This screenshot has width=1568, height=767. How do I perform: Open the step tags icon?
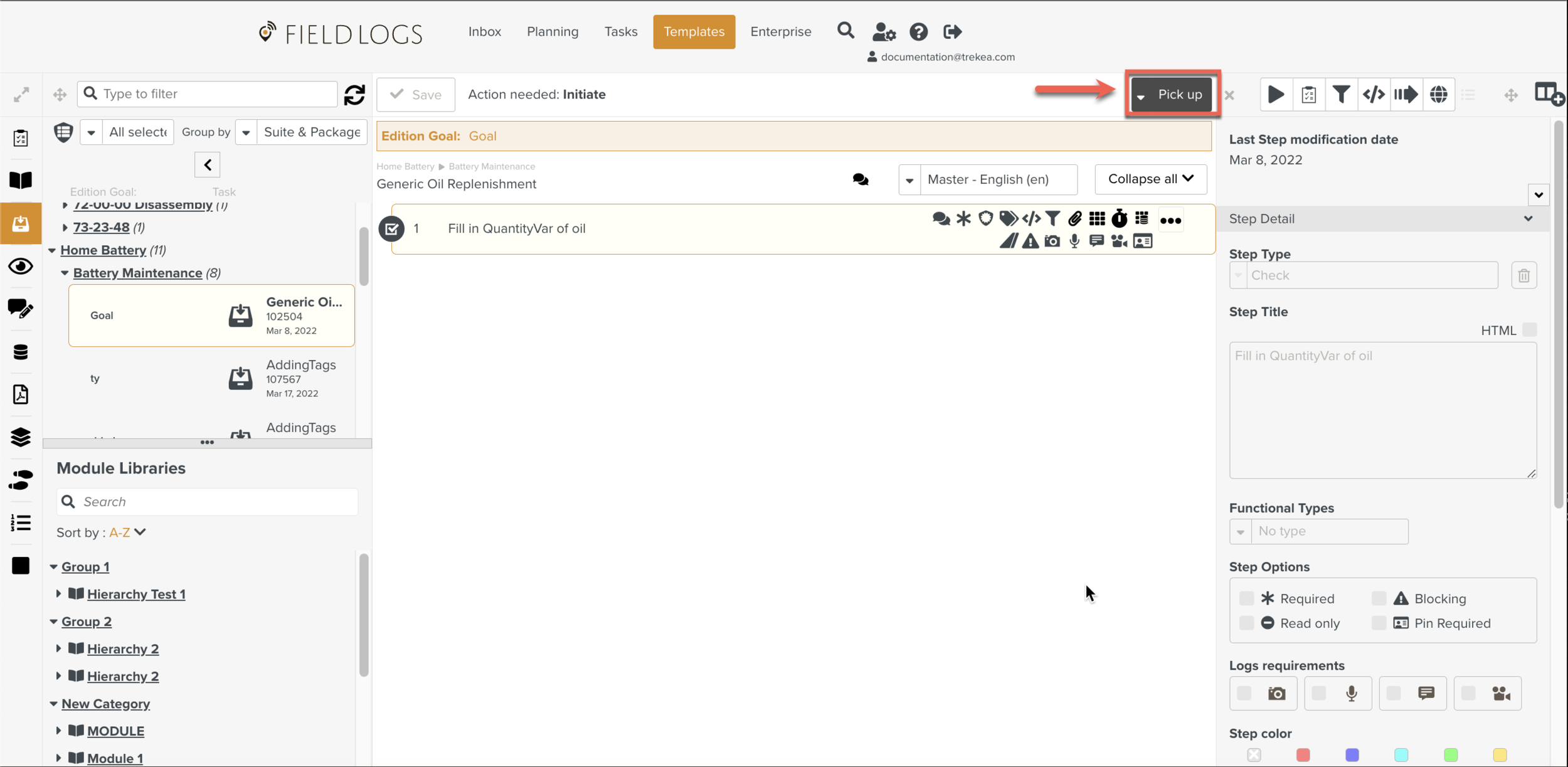[x=1008, y=219]
